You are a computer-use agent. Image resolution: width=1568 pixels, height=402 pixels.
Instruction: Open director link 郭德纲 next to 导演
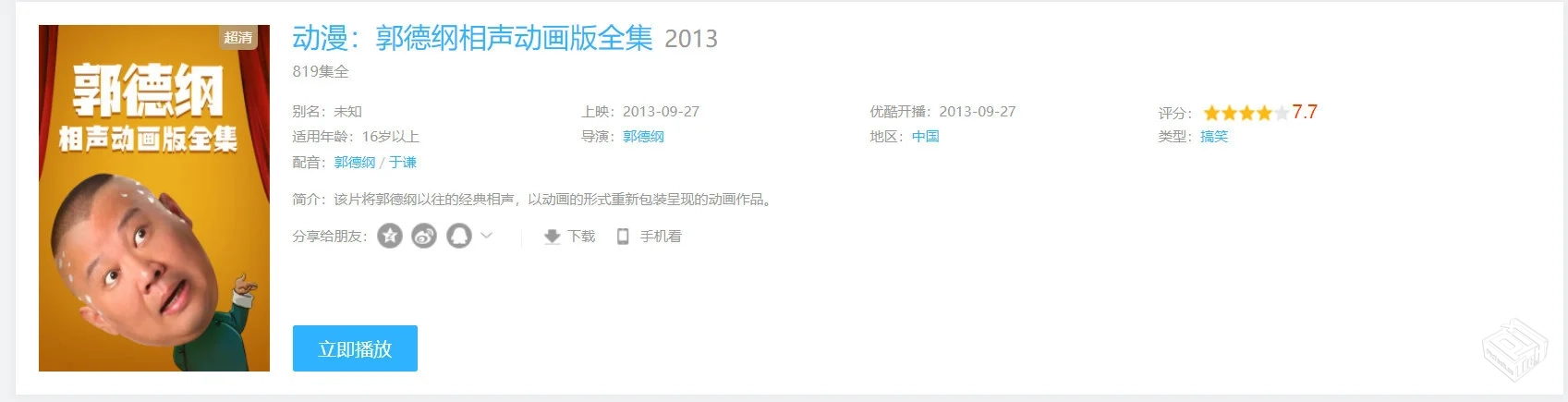(x=643, y=137)
